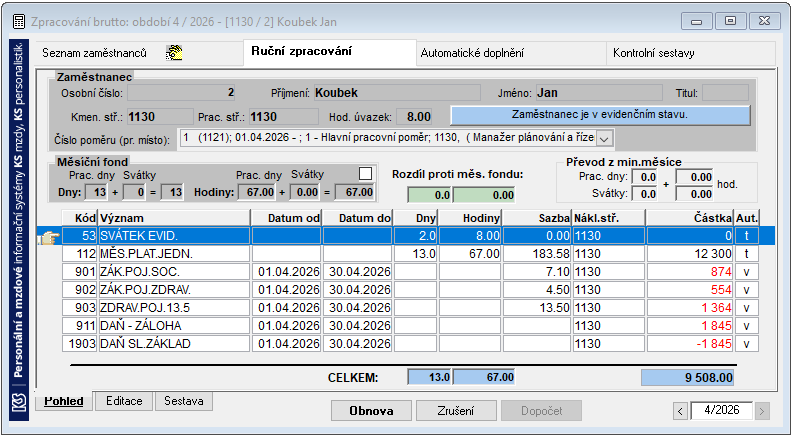
Task: Select the MĚS.PLAT.JEDN. row
Action: click(410, 254)
